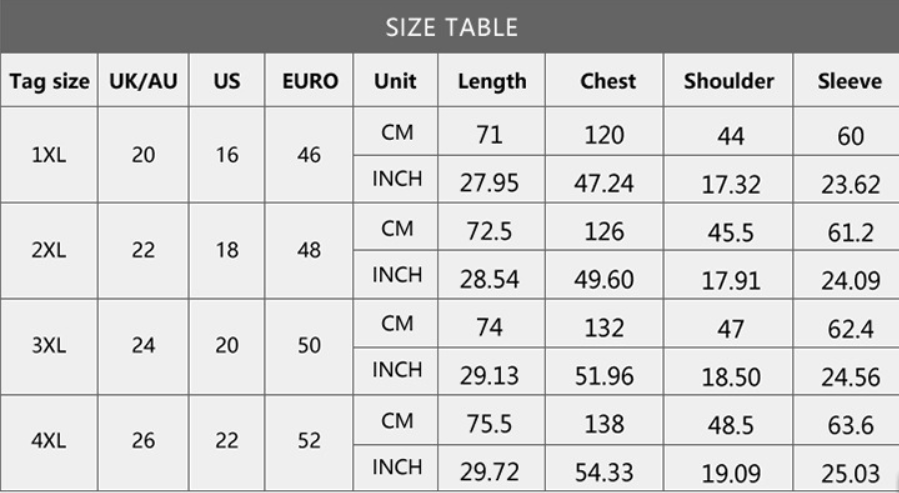Select the 54.33 chest inch cell

pyautogui.click(x=603, y=472)
